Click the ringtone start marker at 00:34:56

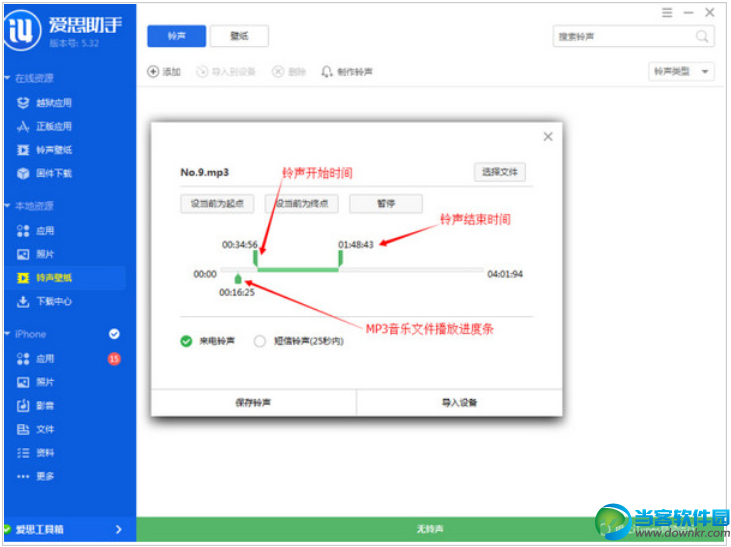click(x=255, y=258)
